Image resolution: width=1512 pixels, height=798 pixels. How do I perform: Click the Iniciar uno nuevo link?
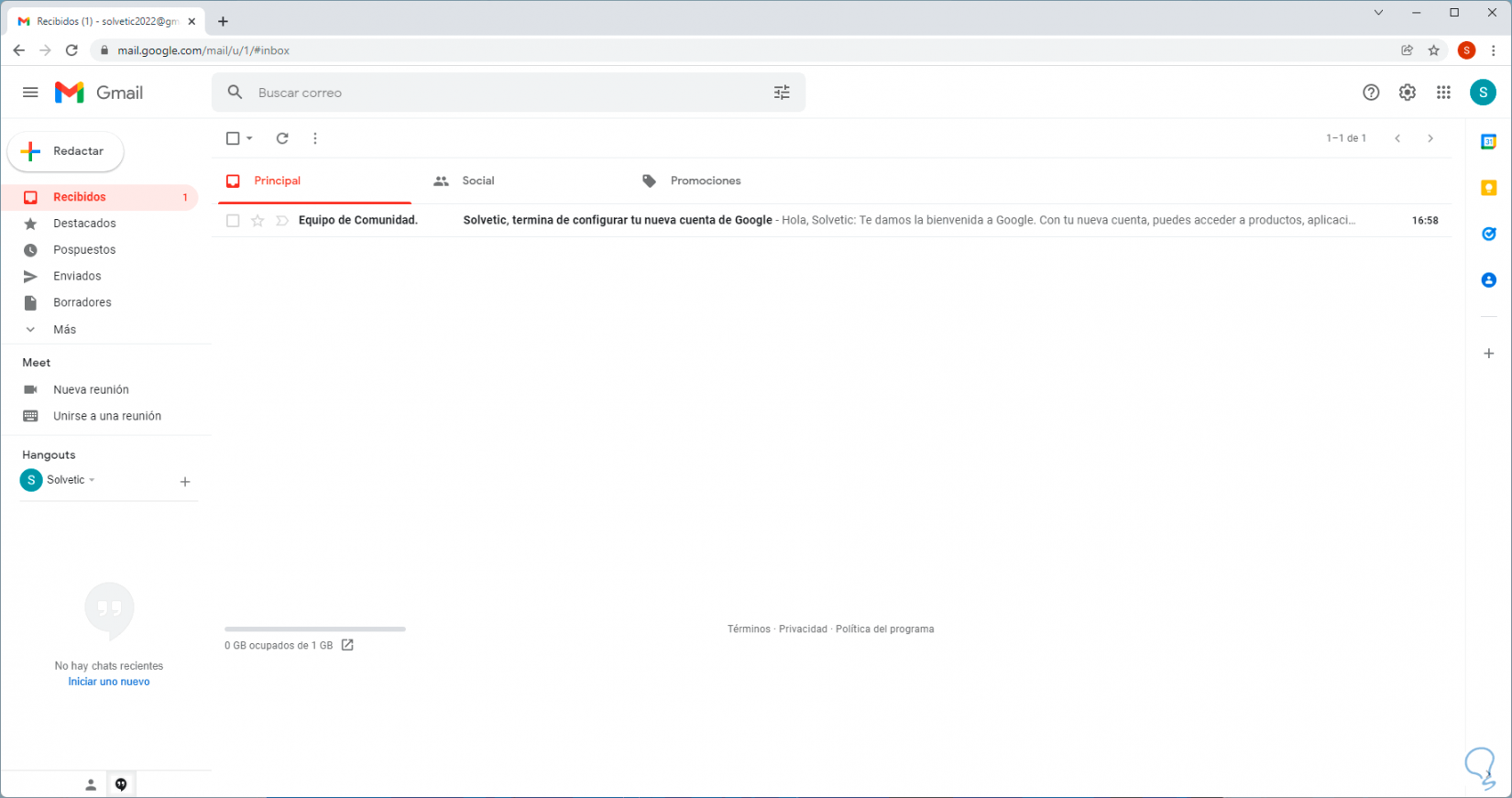(109, 682)
